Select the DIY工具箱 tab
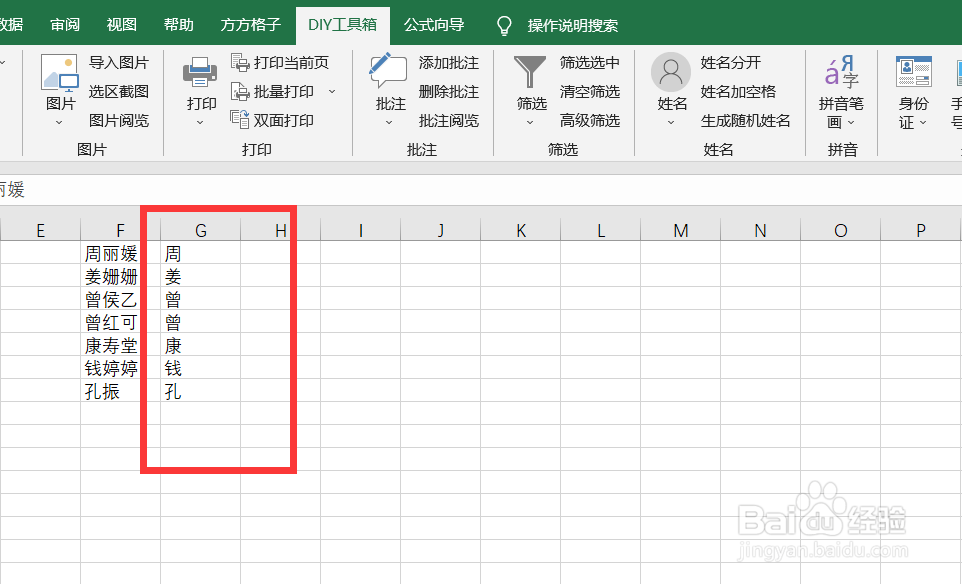 click(x=342, y=25)
